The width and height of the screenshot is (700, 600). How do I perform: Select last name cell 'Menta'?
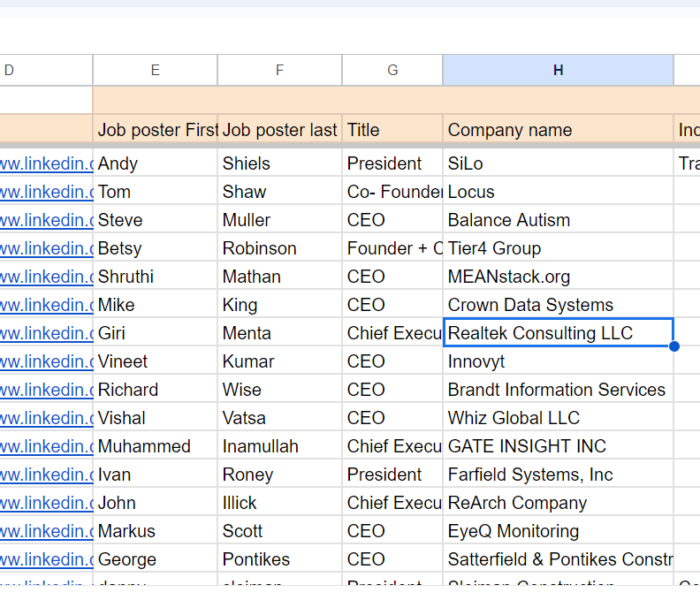pyautogui.click(x=279, y=333)
